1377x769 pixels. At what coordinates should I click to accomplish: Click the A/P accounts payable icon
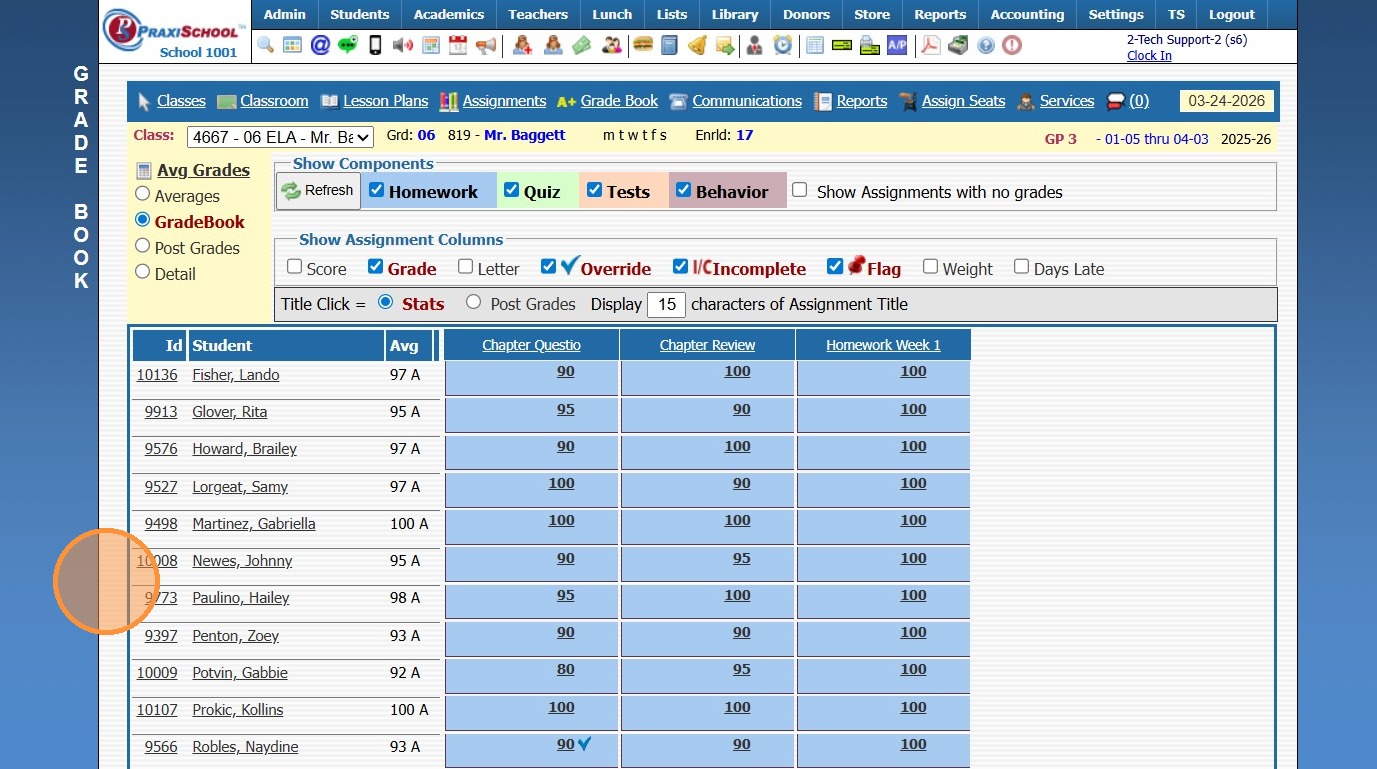tap(897, 45)
